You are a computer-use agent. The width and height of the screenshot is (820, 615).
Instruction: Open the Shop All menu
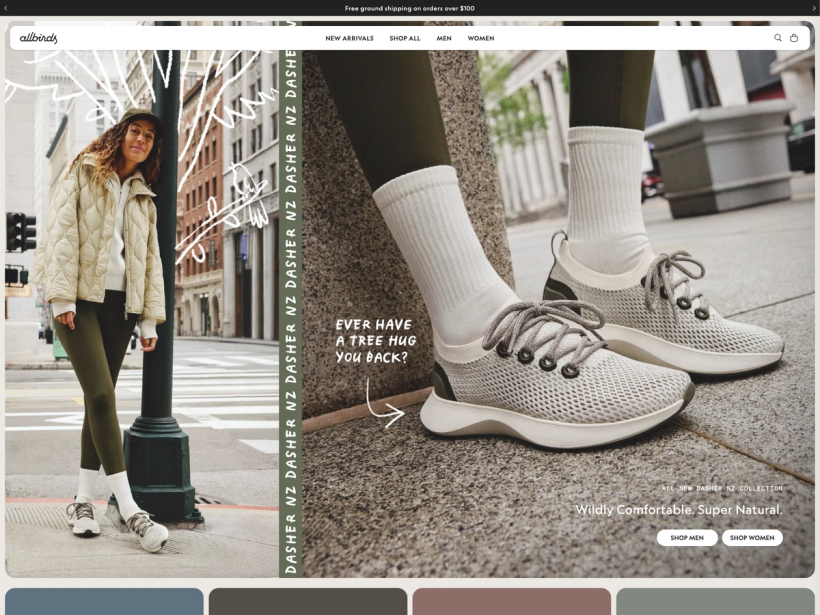[405, 38]
